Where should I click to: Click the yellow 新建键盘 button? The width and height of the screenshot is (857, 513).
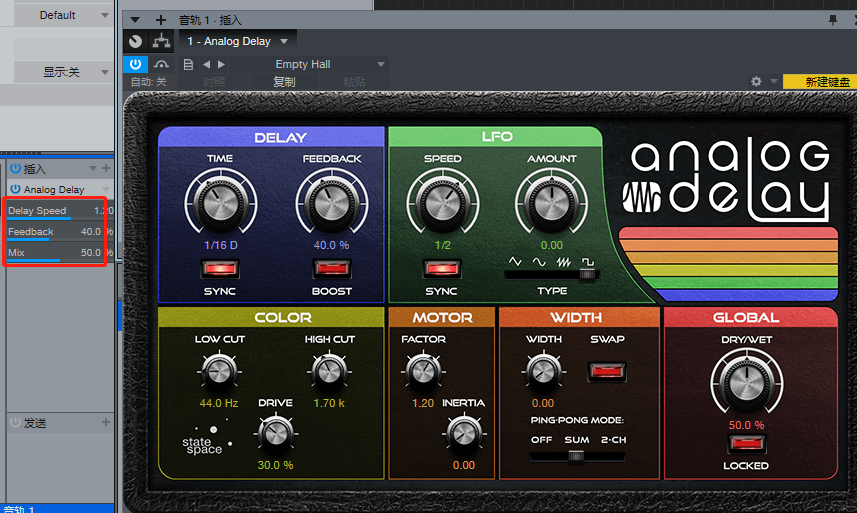(x=819, y=82)
